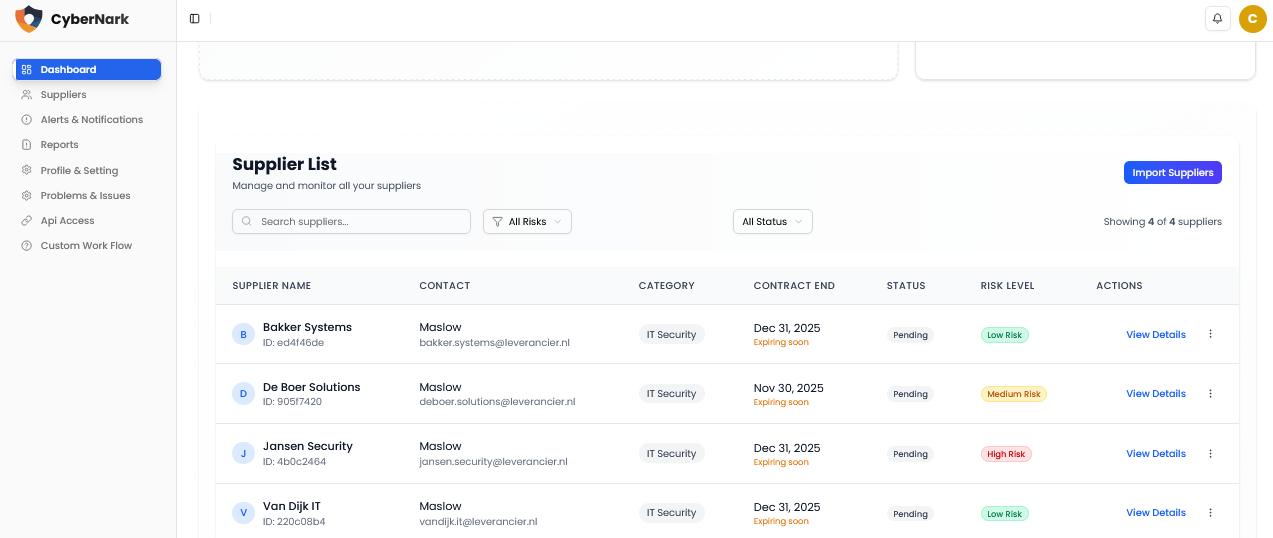Open more actions for Jansen Security
Viewport: 1273px width, 538px height.
click(x=1210, y=454)
